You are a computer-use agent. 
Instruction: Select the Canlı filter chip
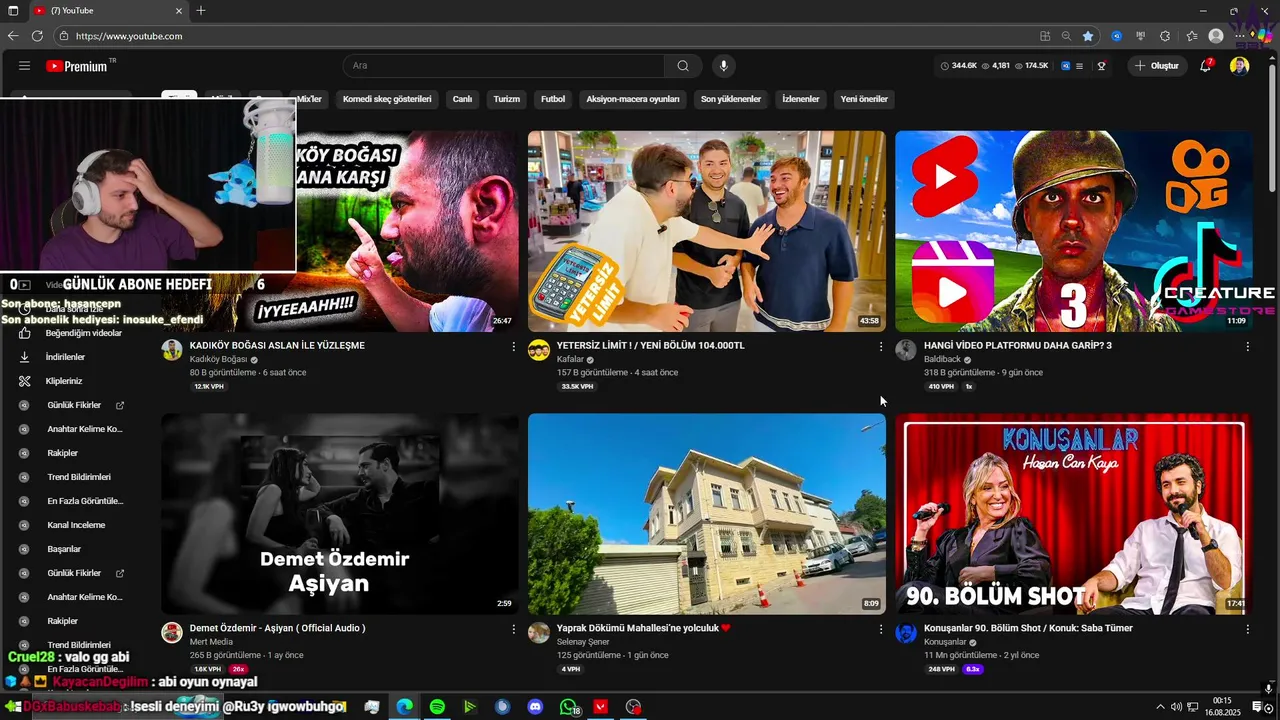[x=462, y=99]
